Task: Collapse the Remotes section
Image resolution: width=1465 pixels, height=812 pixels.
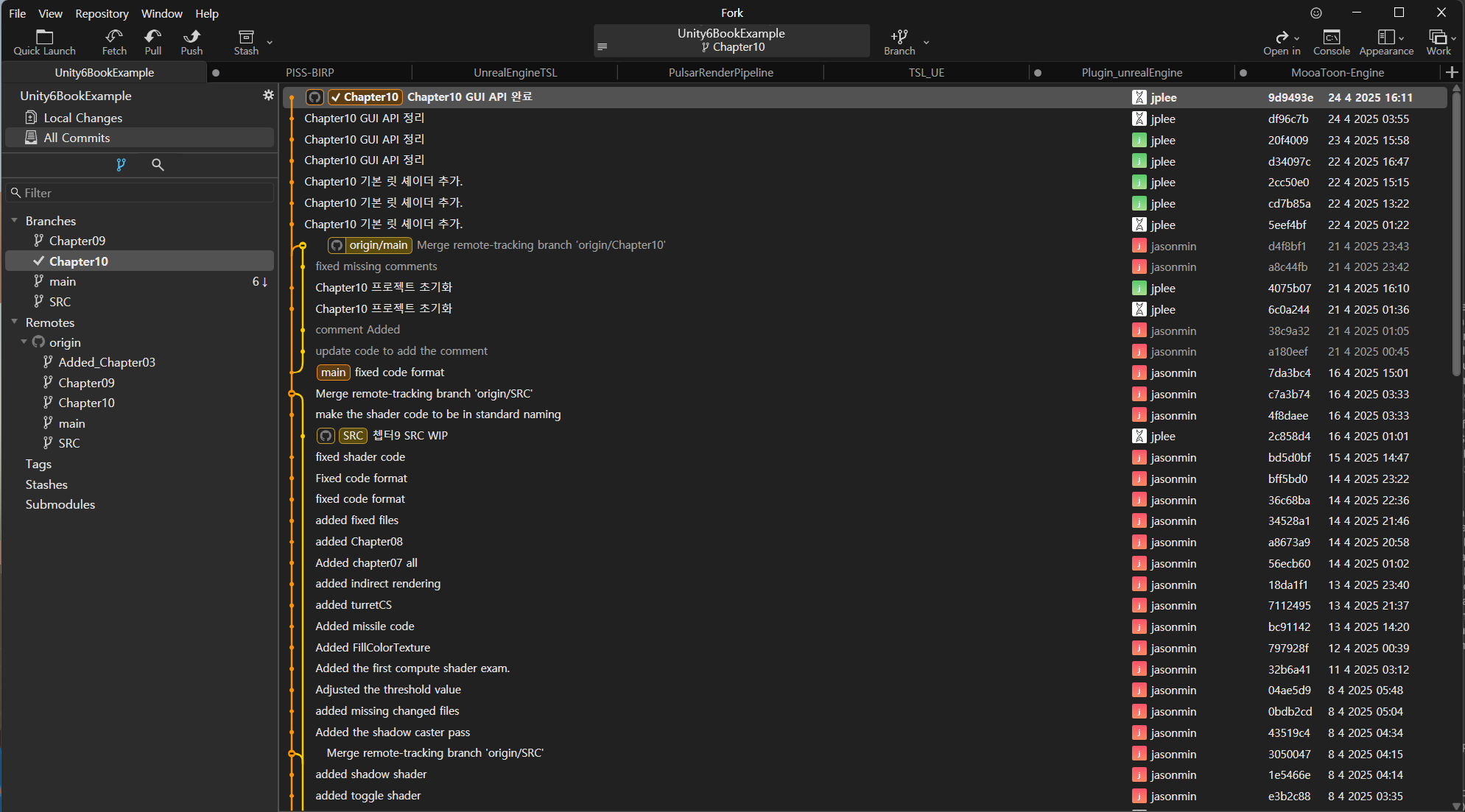Action: (14, 322)
